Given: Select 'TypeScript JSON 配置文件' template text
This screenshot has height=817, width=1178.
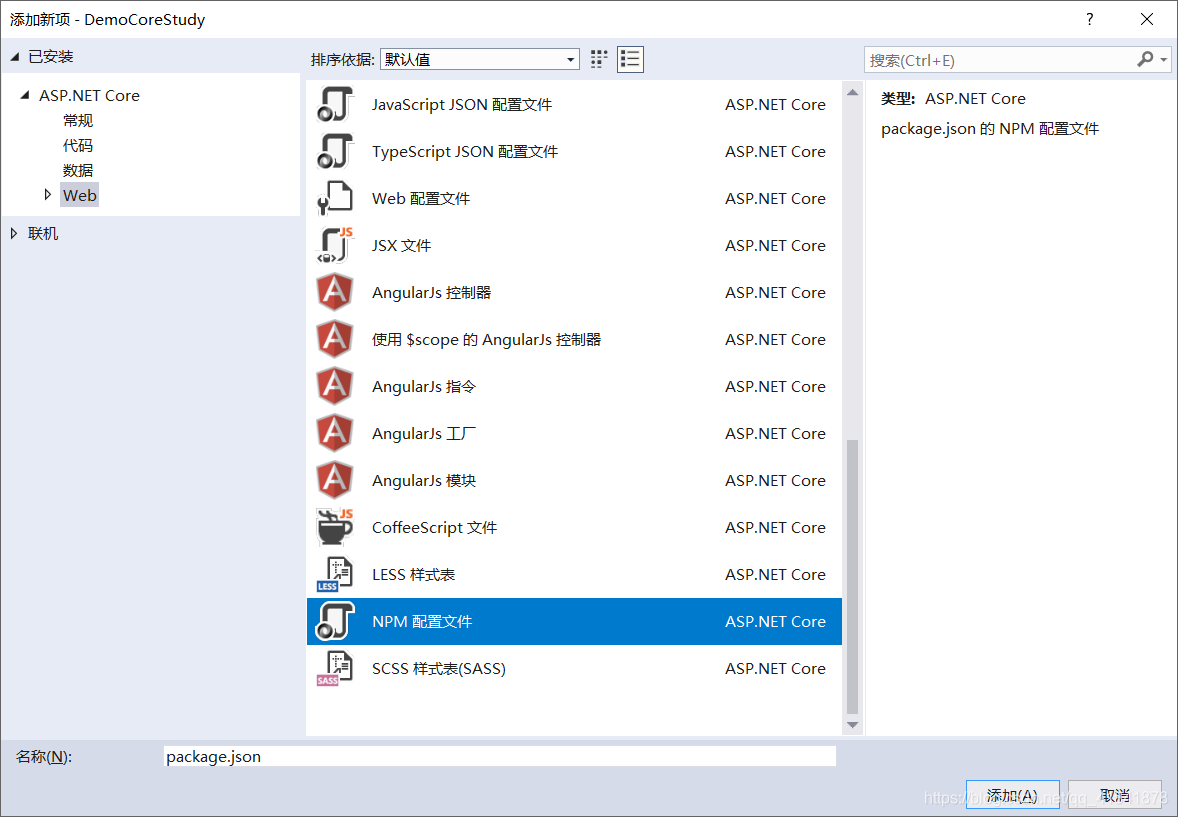Looking at the screenshot, I should [465, 151].
